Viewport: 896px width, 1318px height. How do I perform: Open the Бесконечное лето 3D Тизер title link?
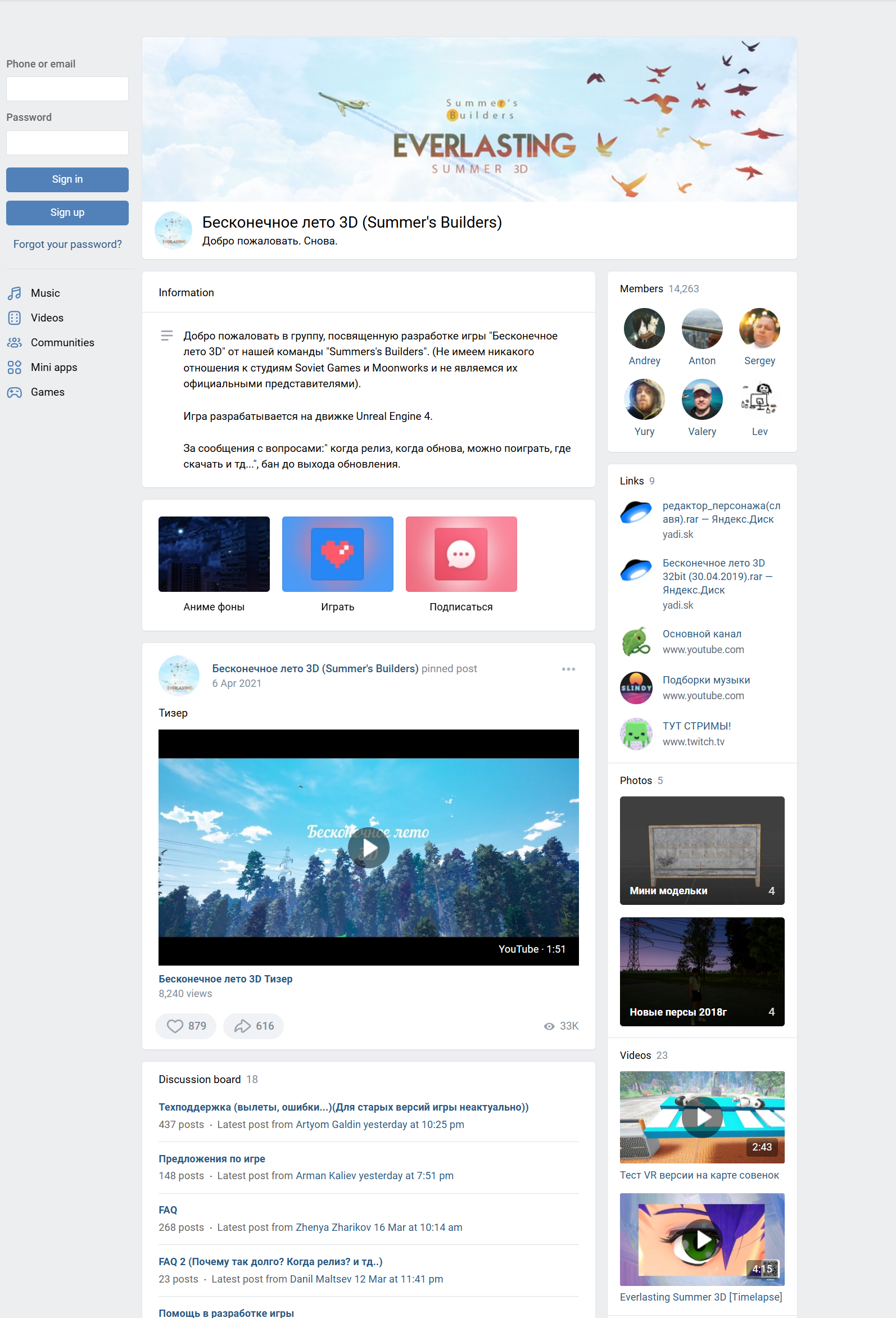point(226,979)
